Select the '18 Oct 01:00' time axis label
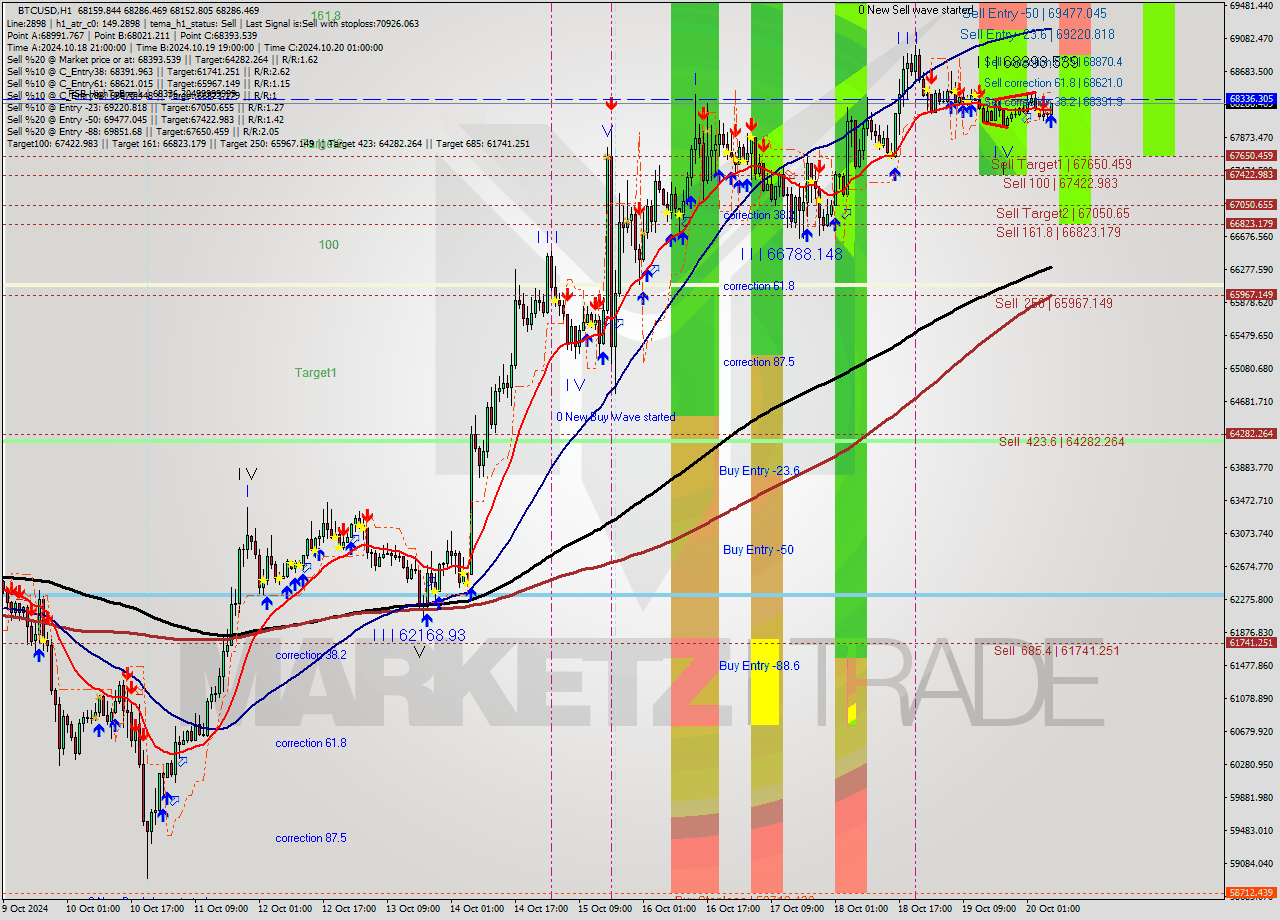The width and height of the screenshot is (1280, 920). [861, 909]
